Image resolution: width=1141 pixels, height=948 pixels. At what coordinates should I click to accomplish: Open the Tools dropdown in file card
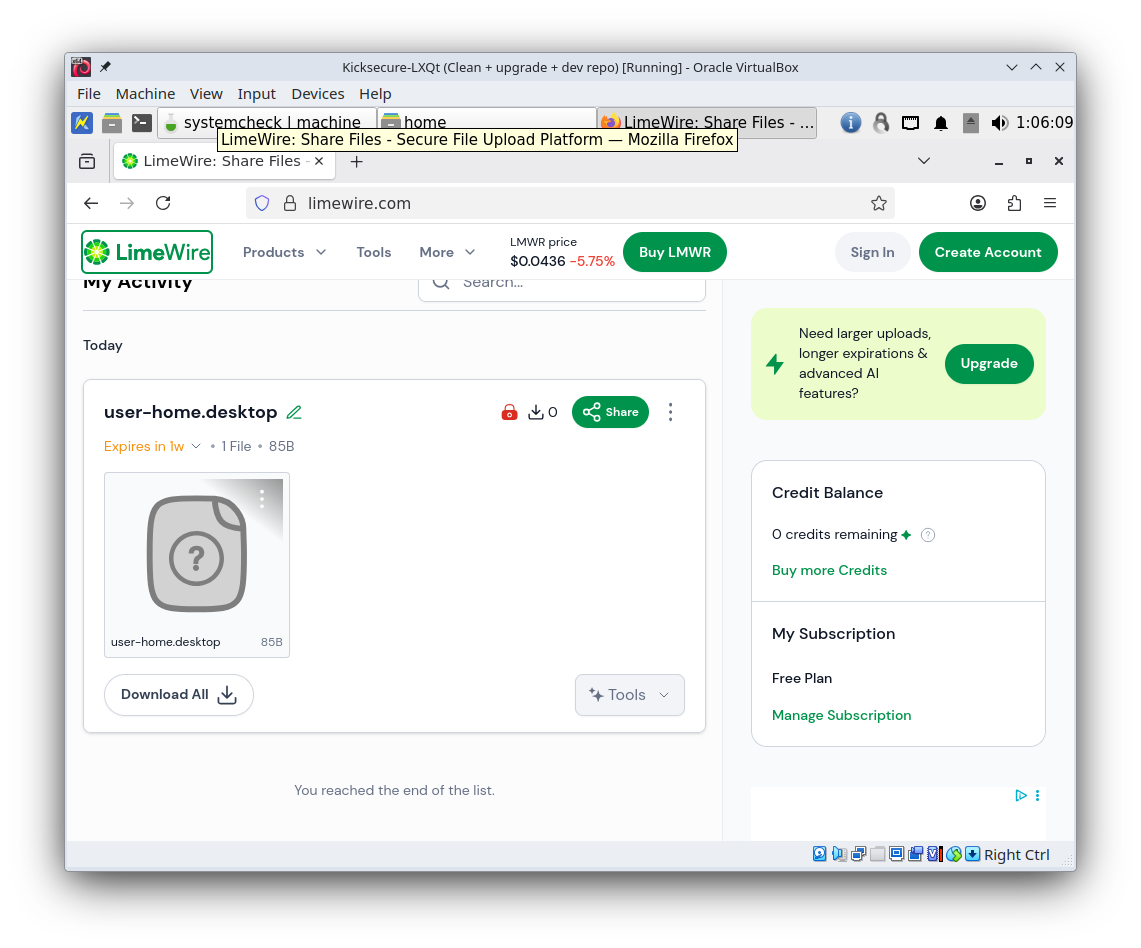coord(629,695)
